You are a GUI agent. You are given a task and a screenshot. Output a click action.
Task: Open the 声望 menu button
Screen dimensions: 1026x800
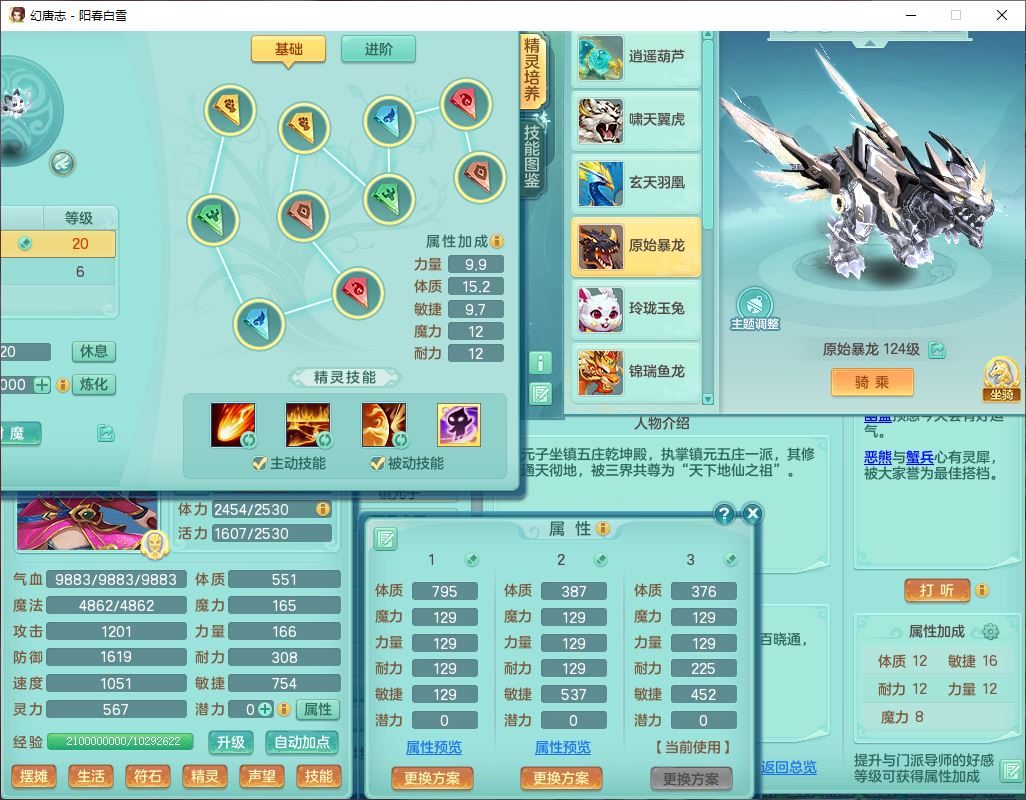point(262,776)
